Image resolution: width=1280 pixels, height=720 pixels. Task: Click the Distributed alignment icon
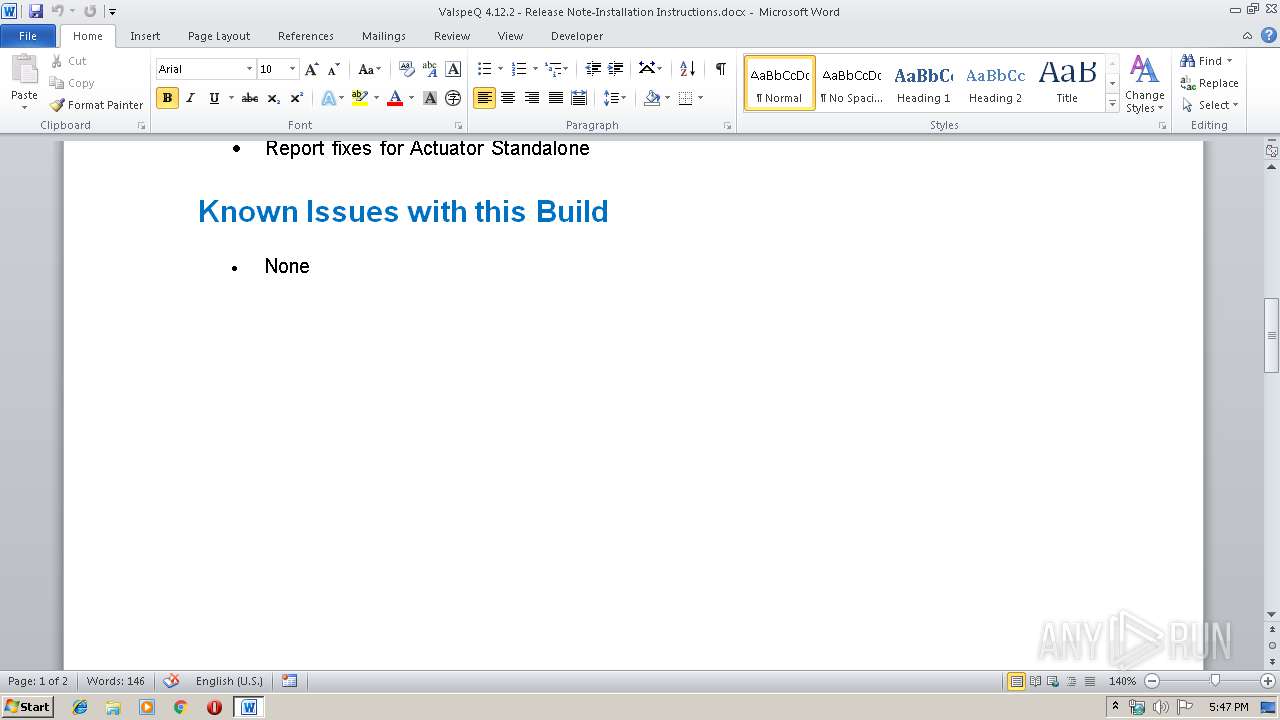click(x=578, y=98)
